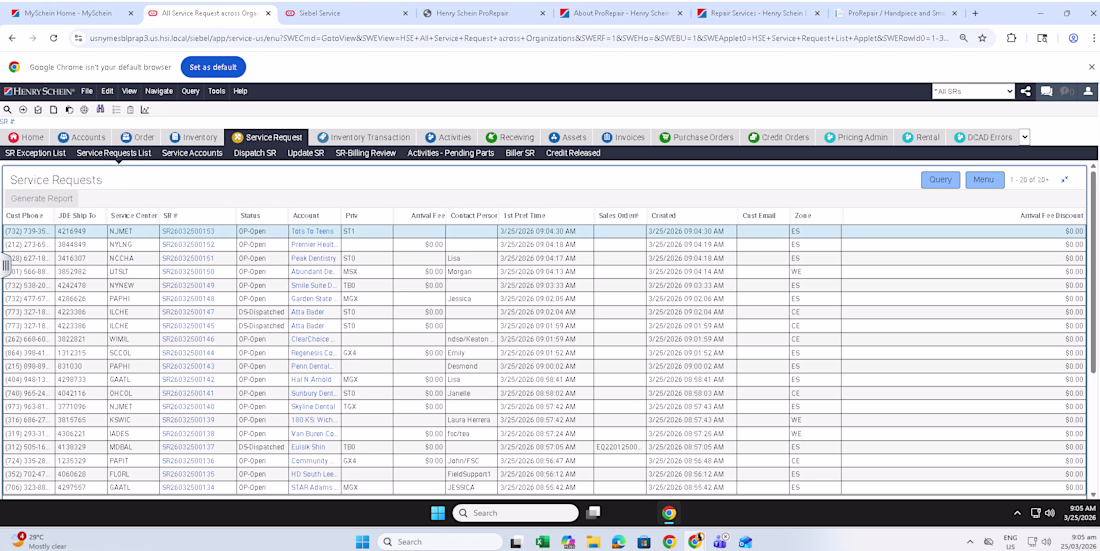Click contact person Laura Herrera
This screenshot has height=551, width=1100.
471,420
